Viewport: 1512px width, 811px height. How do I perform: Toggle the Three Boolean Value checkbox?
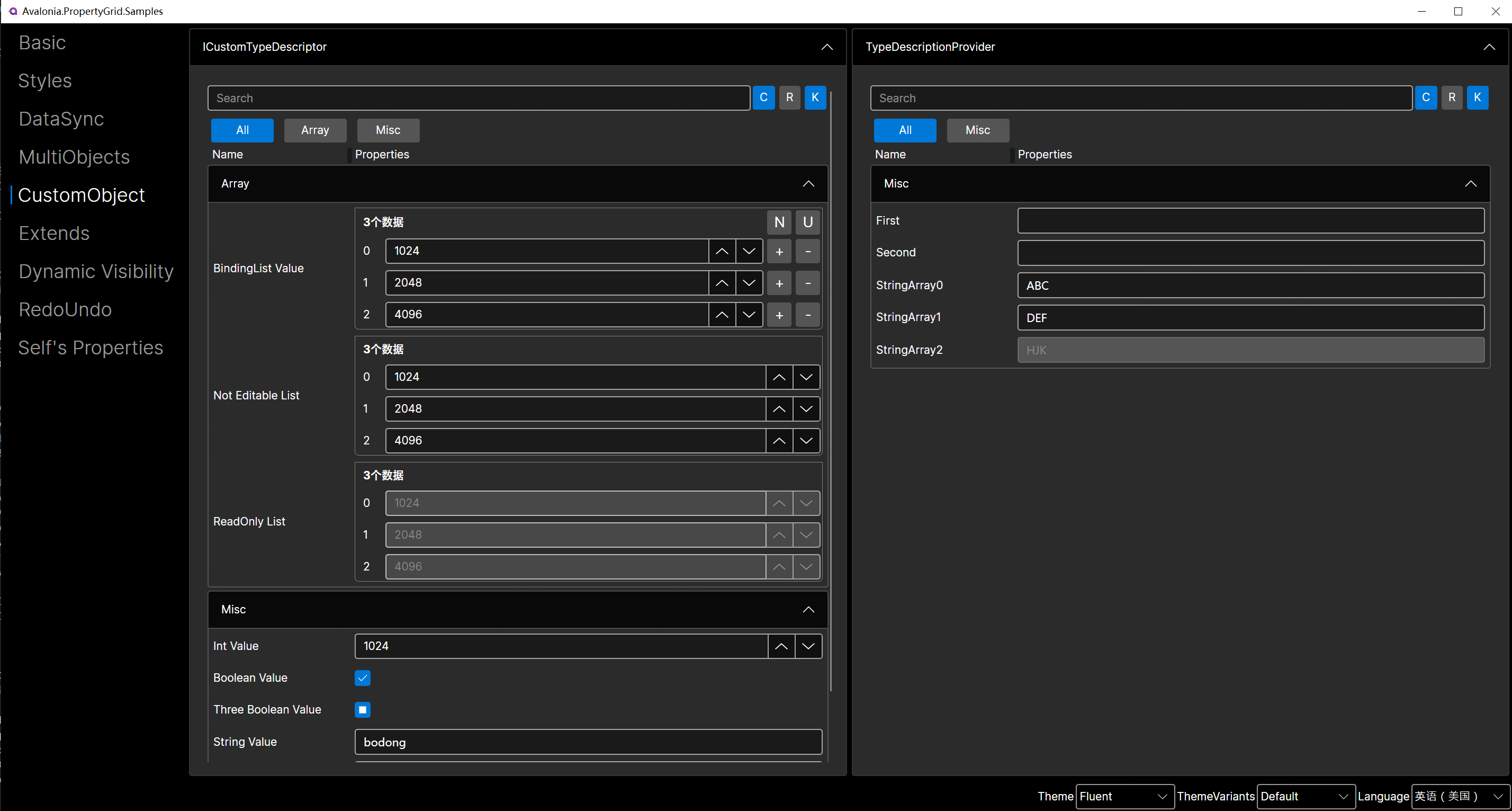362,710
